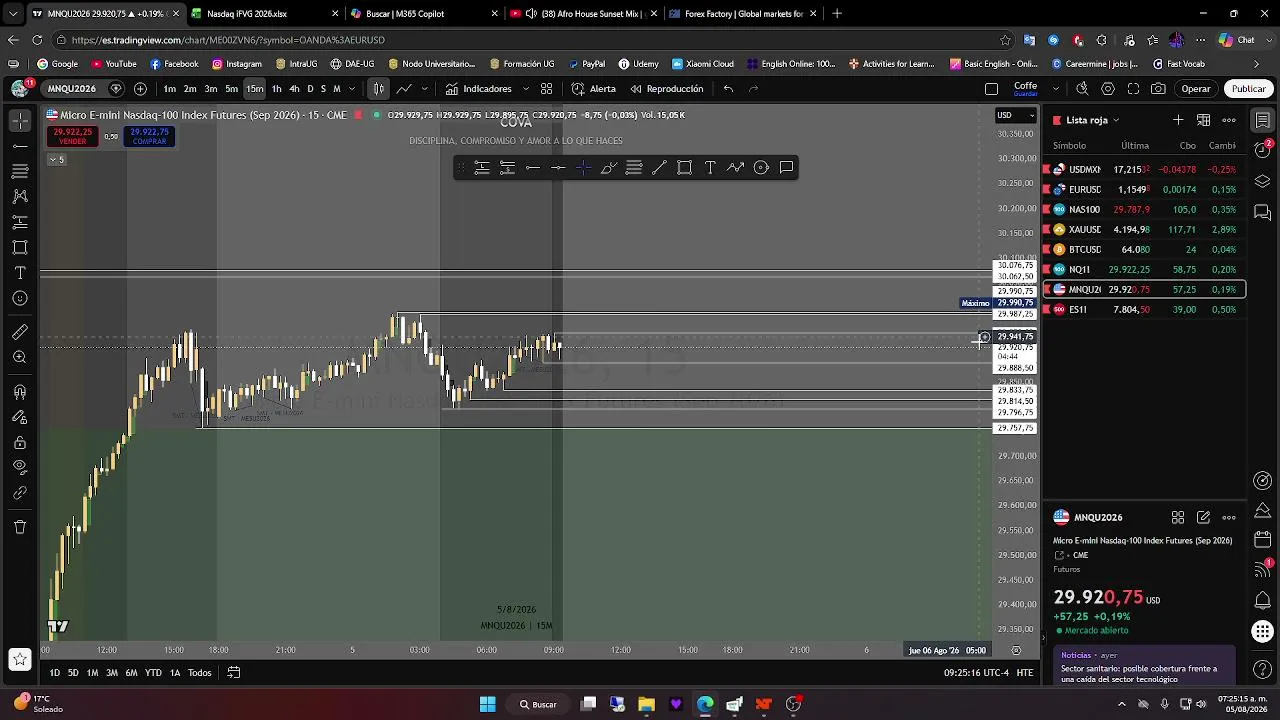Select the 4h timeframe
1280x720 pixels.
pos(294,89)
